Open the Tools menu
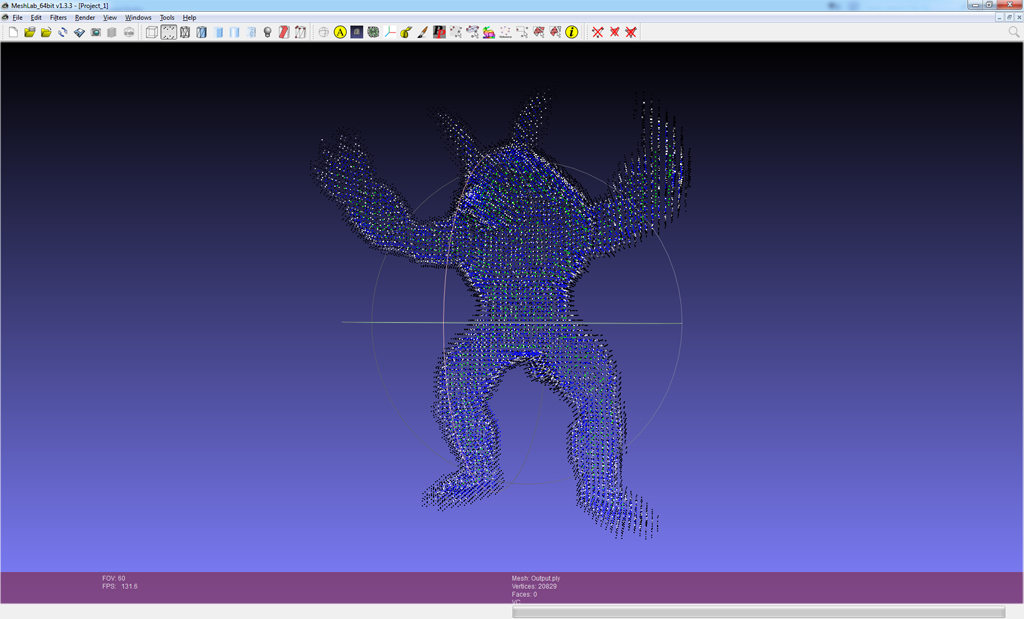 pyautogui.click(x=167, y=18)
